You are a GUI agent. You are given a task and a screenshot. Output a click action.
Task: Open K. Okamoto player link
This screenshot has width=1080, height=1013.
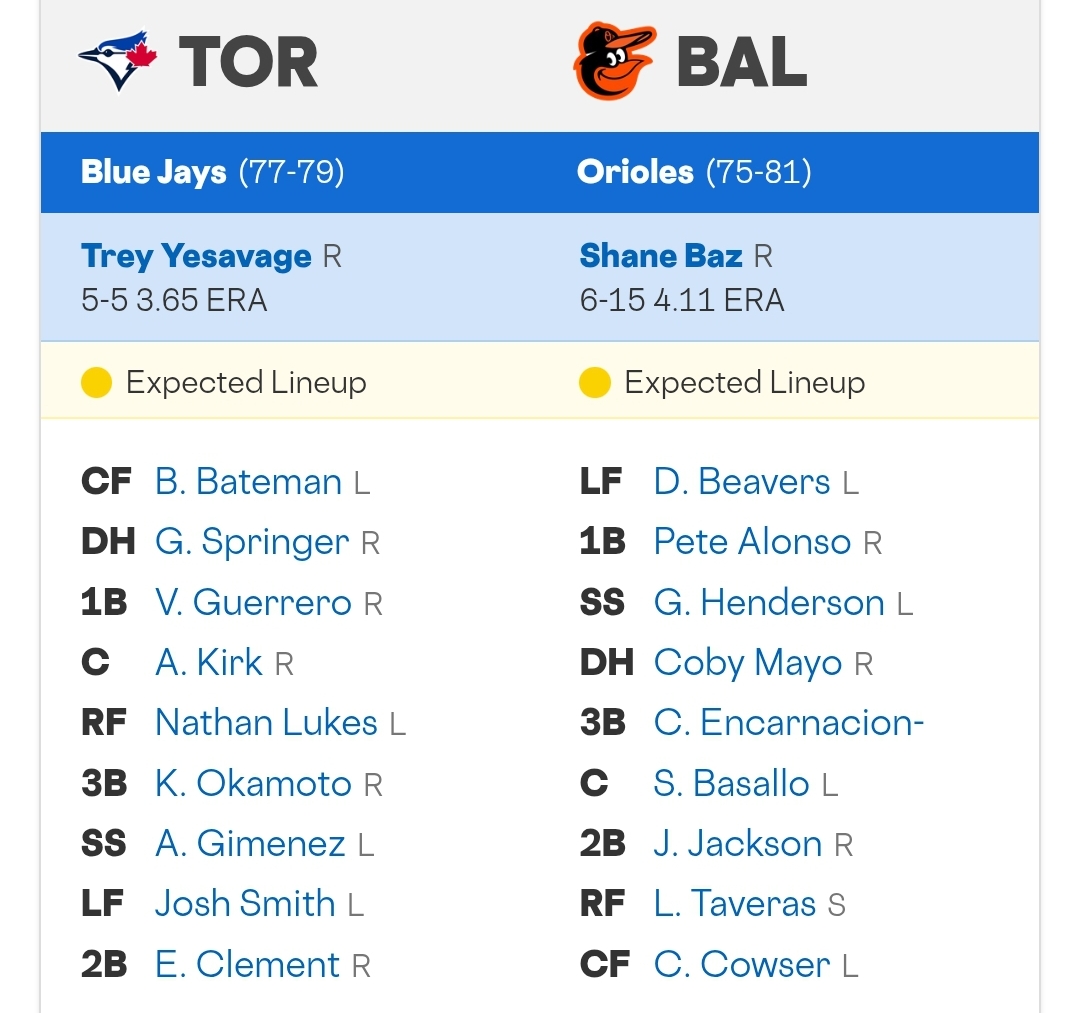coord(253,783)
